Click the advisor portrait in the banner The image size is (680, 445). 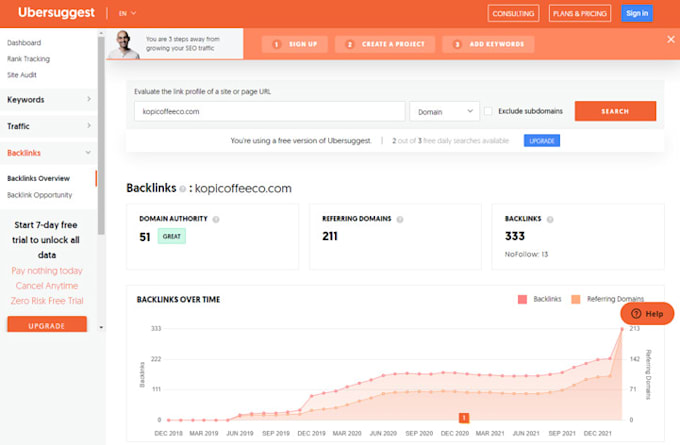(x=124, y=44)
